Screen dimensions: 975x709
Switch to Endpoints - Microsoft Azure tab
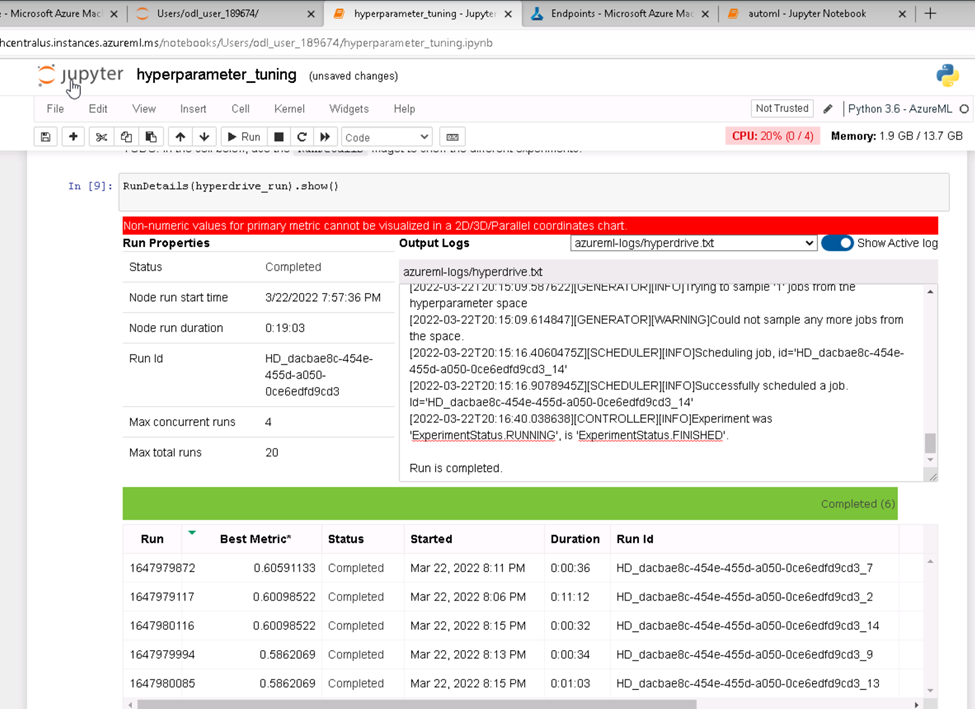pyautogui.click(x=619, y=14)
